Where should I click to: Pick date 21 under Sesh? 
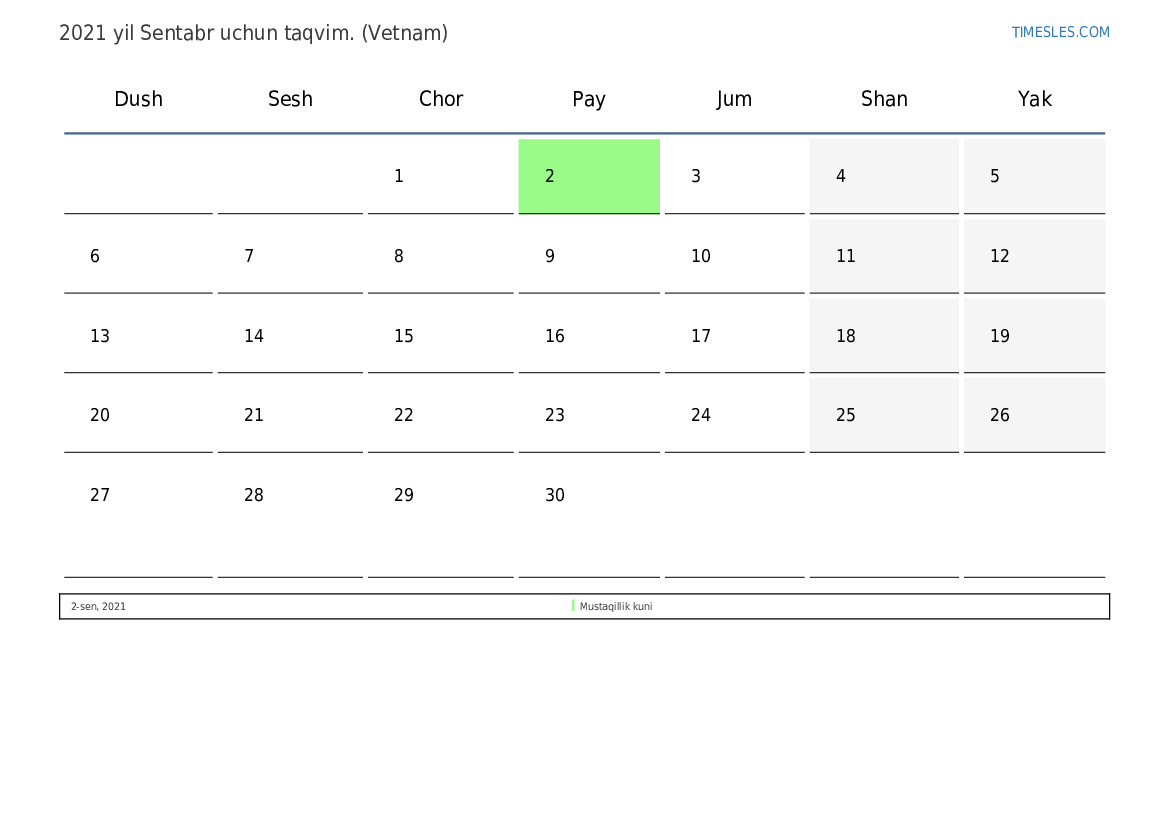[x=290, y=415]
